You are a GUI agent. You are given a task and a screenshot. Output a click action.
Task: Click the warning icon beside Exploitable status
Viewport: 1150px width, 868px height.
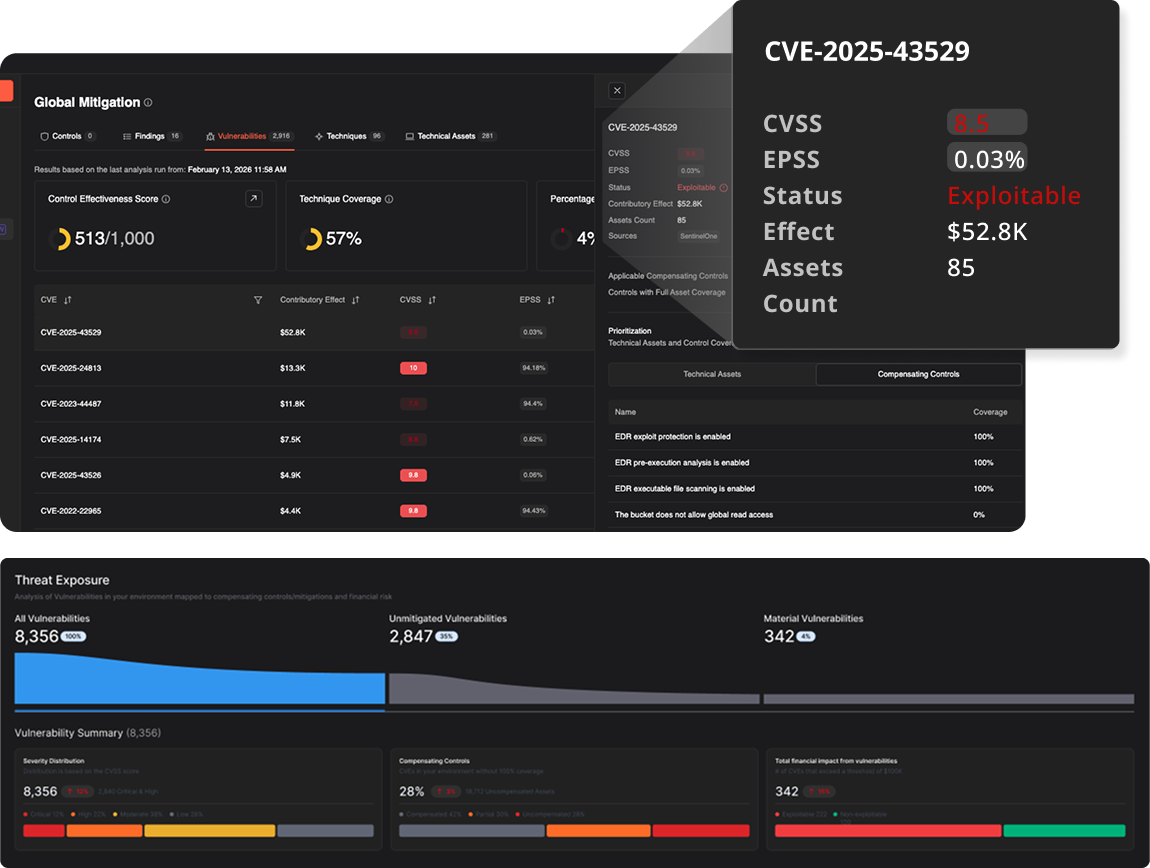click(724, 188)
